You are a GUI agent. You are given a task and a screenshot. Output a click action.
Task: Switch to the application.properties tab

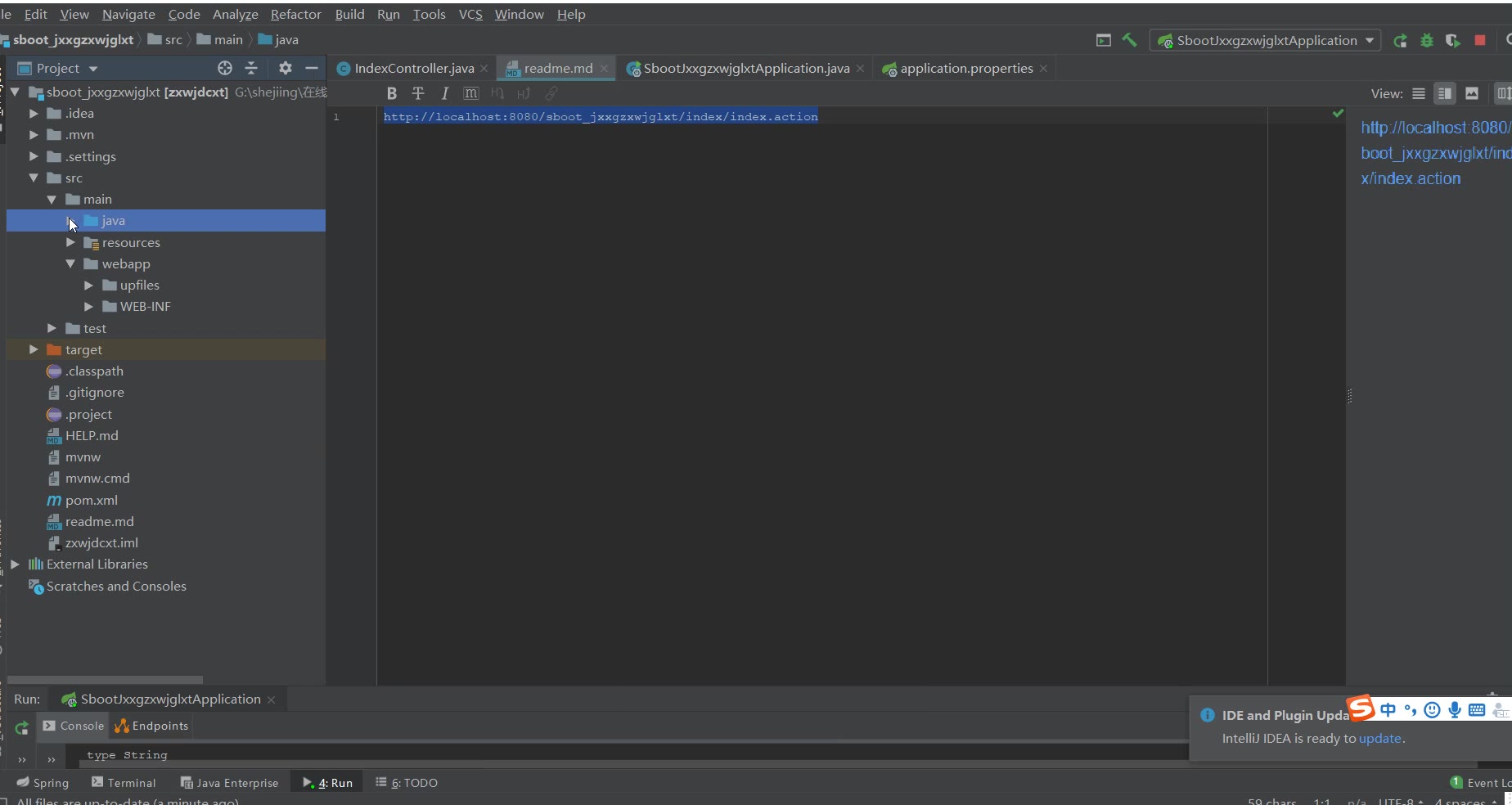(965, 68)
